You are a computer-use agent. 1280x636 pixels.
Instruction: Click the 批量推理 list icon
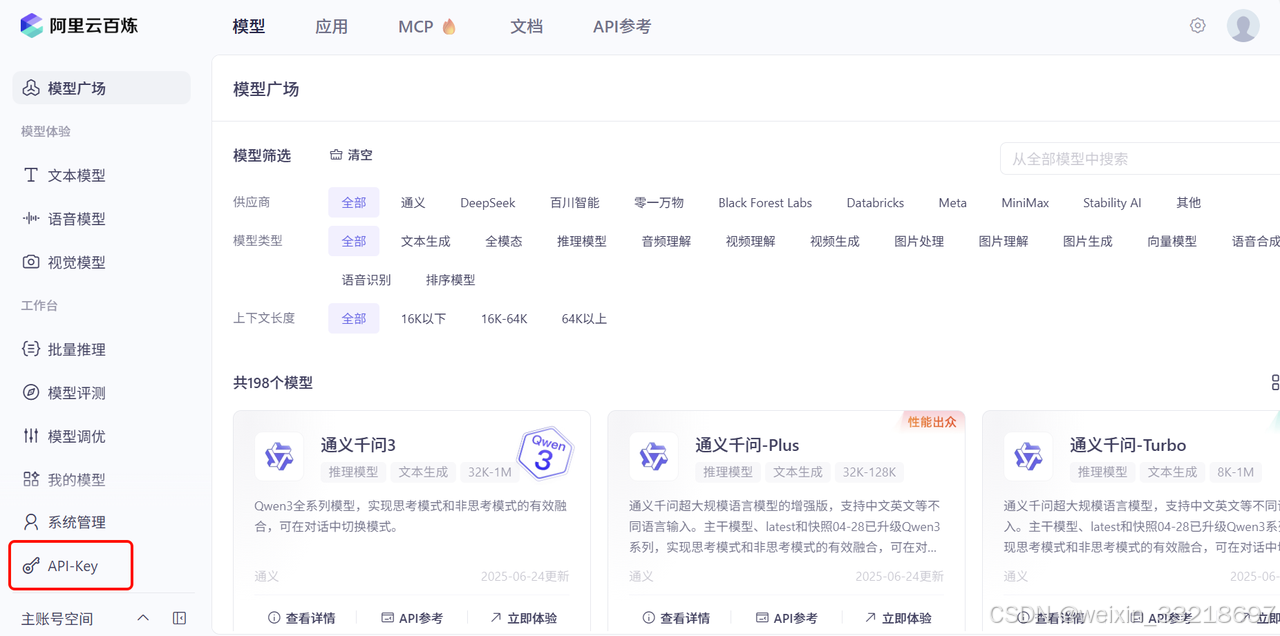(31, 349)
